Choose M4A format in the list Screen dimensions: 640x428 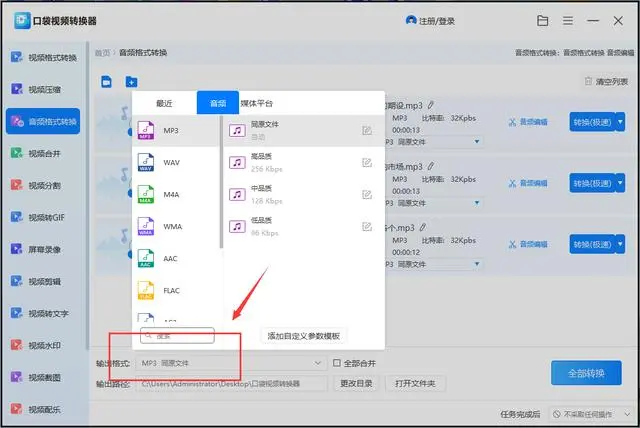tap(176, 195)
